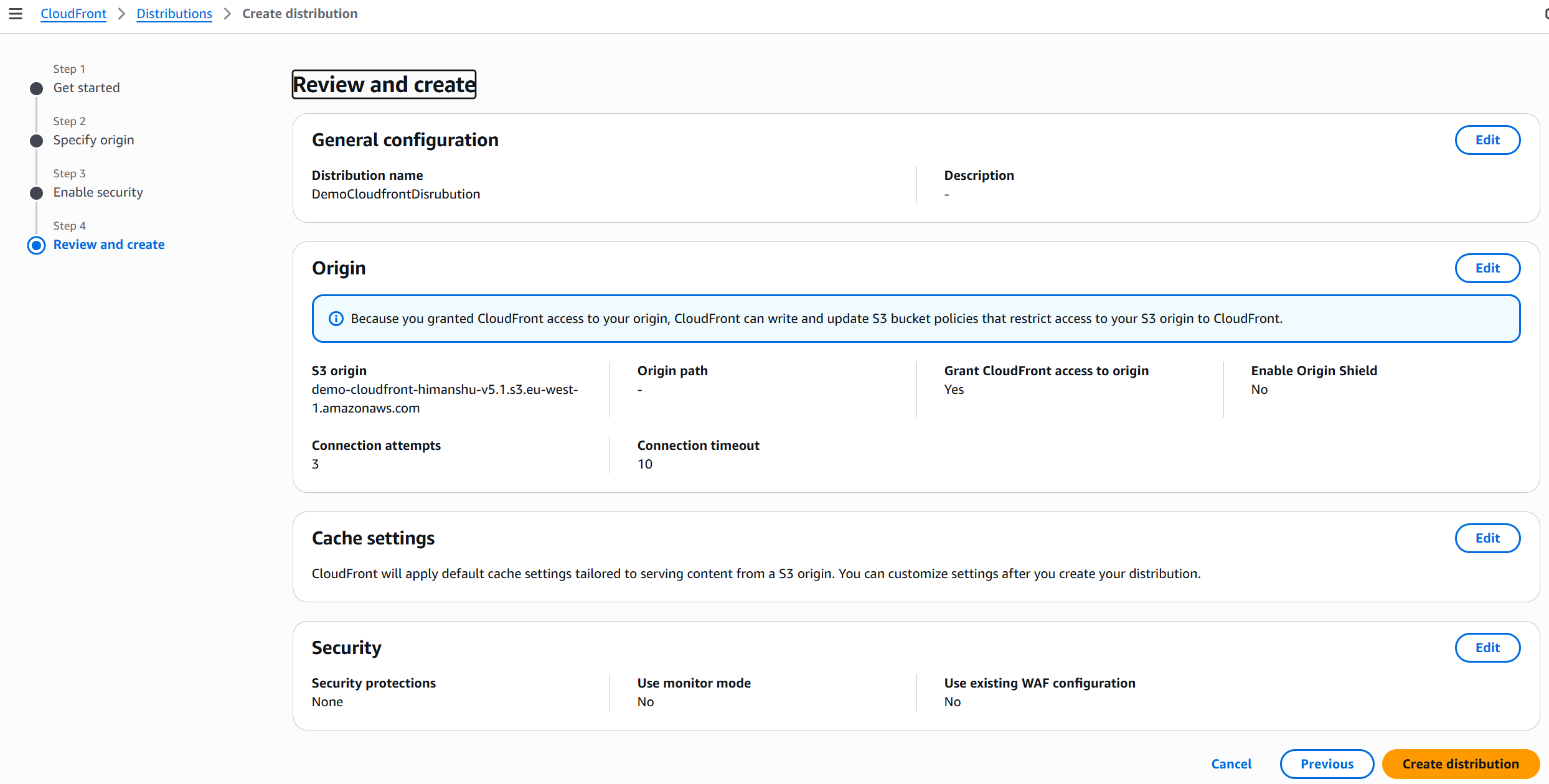Viewport: 1549px width, 784px height.
Task: Go back with the Previous button
Action: pyautogui.click(x=1326, y=764)
